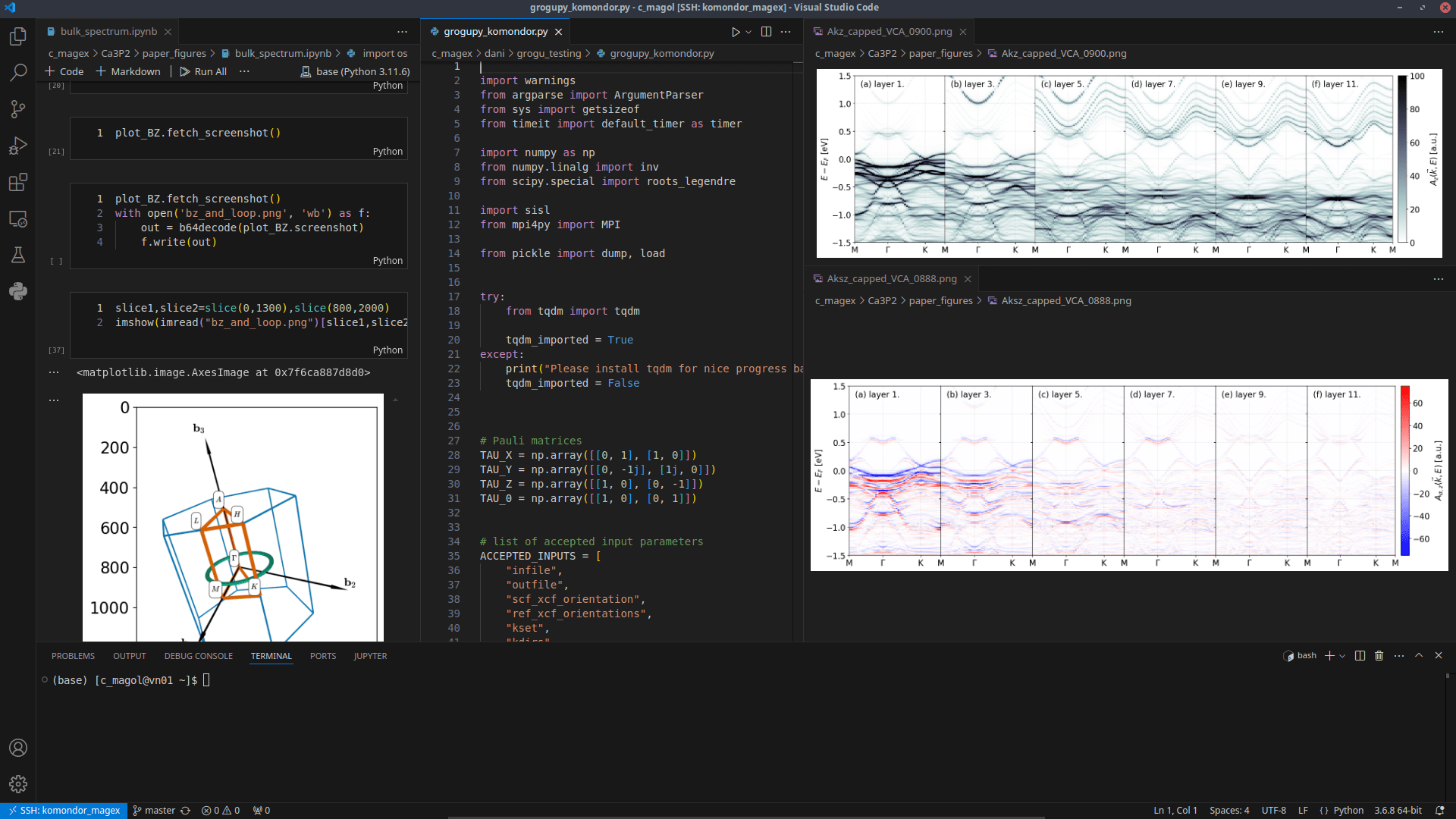Toggle notifications bell in status bar
Screen dimensions: 1456x819
pos(1439,811)
